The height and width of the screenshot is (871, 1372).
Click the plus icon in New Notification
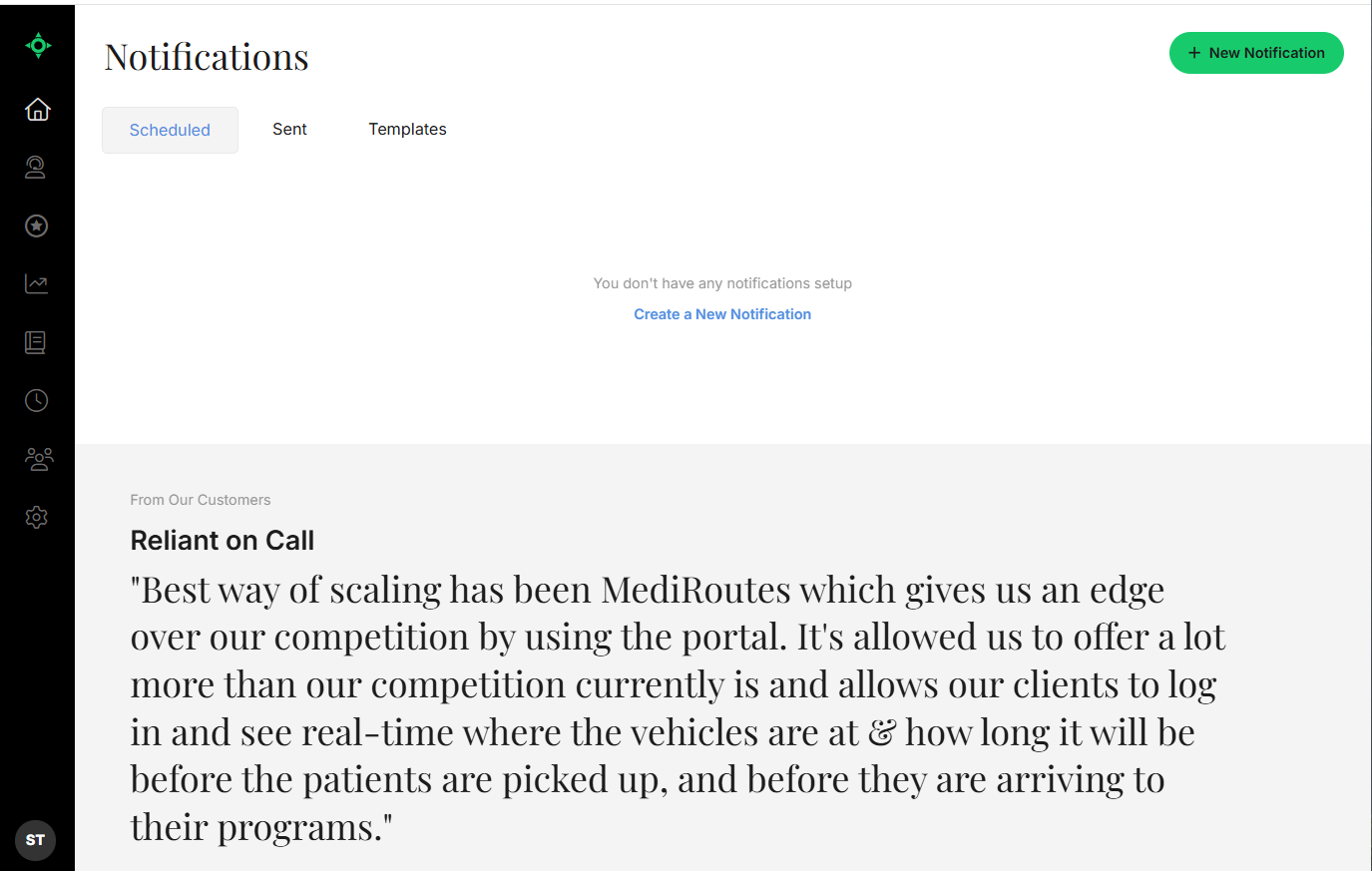click(1194, 53)
